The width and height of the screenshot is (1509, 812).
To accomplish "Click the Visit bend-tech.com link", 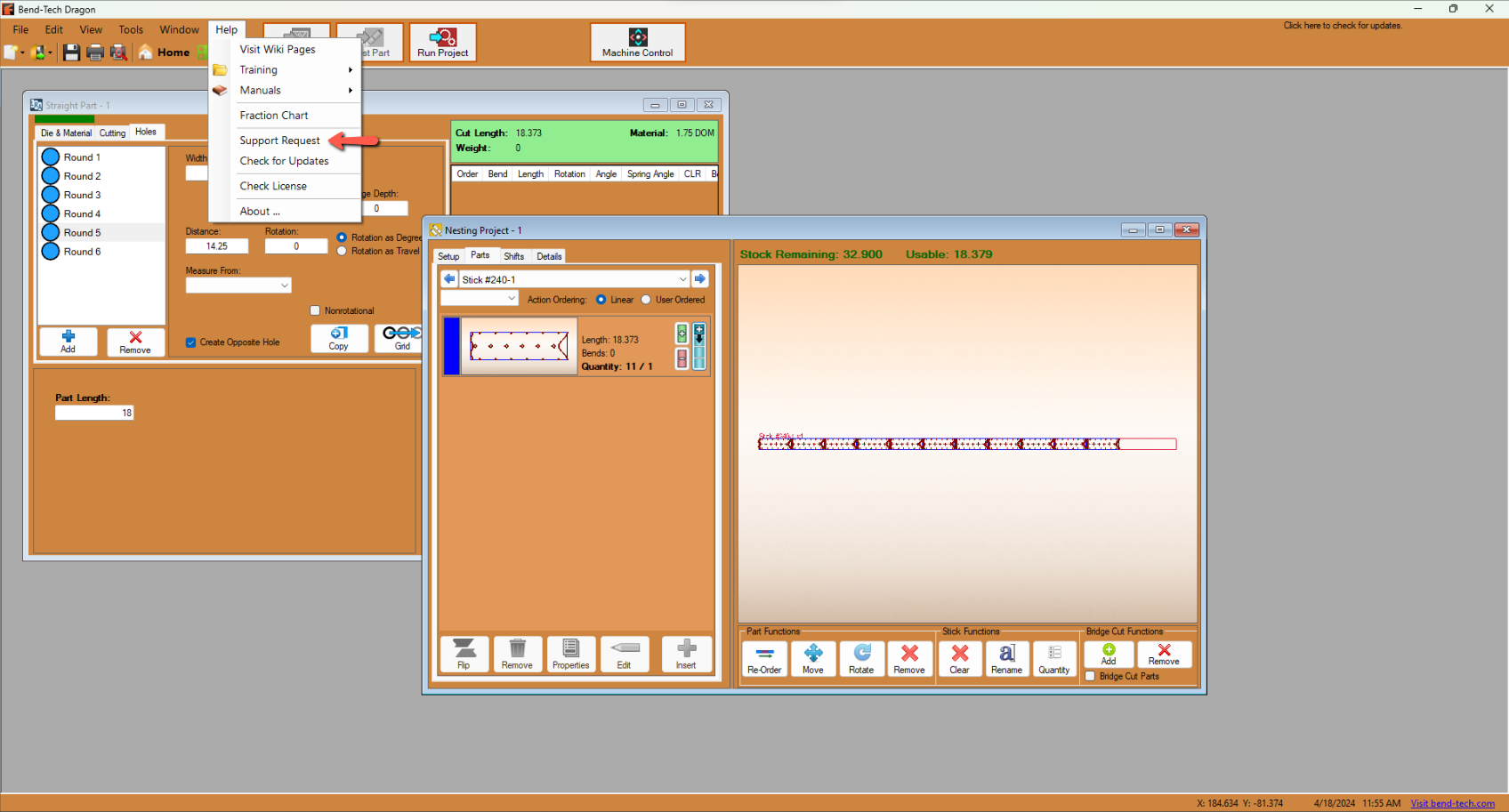I will (1452, 803).
